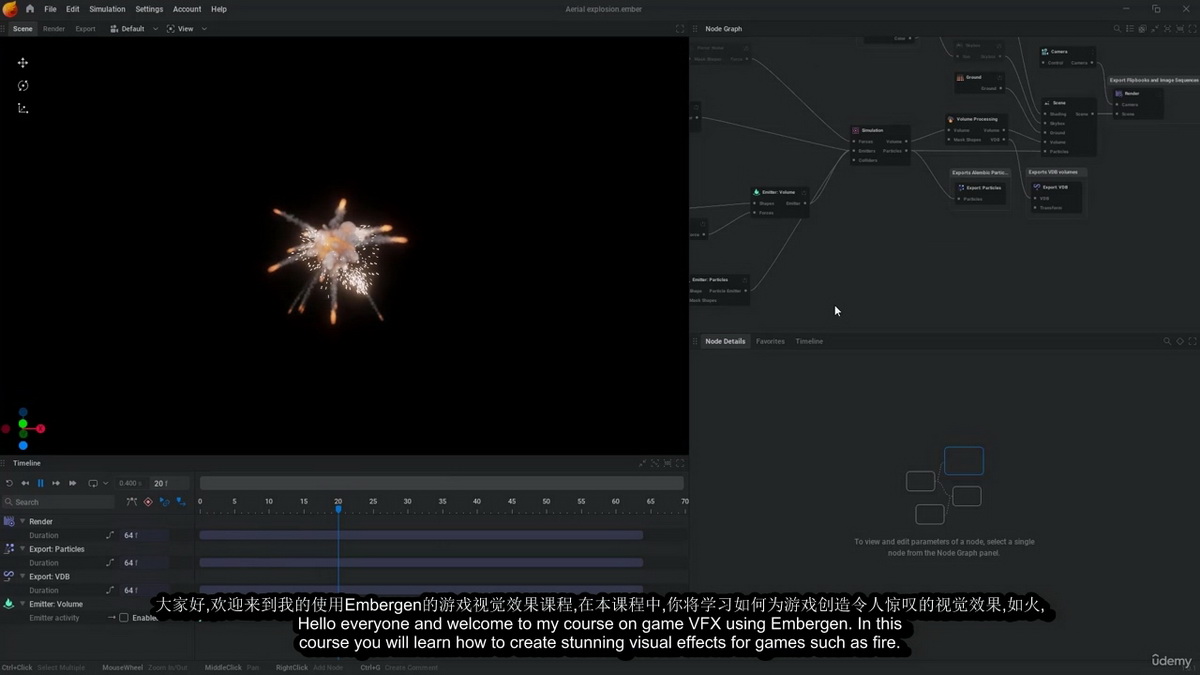The image size is (1200, 675).
Task: Click the playhead marker at frame 20
Action: coord(338,509)
